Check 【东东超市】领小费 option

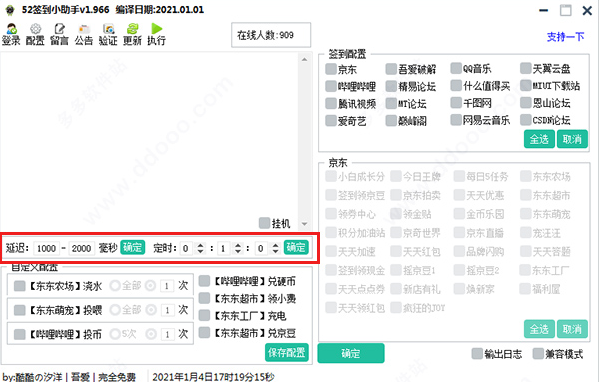tap(204, 298)
